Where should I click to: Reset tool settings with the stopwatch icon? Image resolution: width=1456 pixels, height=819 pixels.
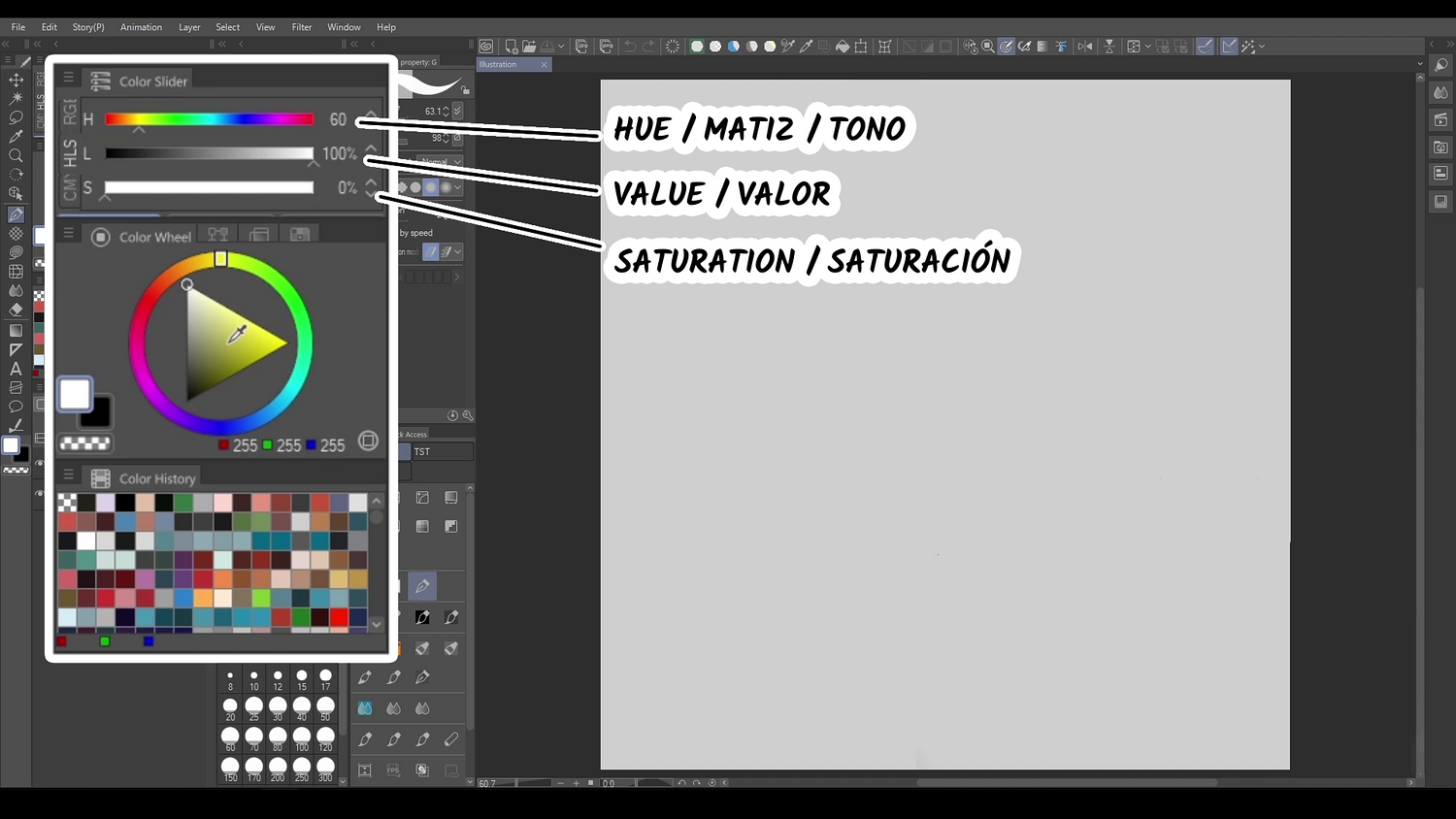[453, 415]
